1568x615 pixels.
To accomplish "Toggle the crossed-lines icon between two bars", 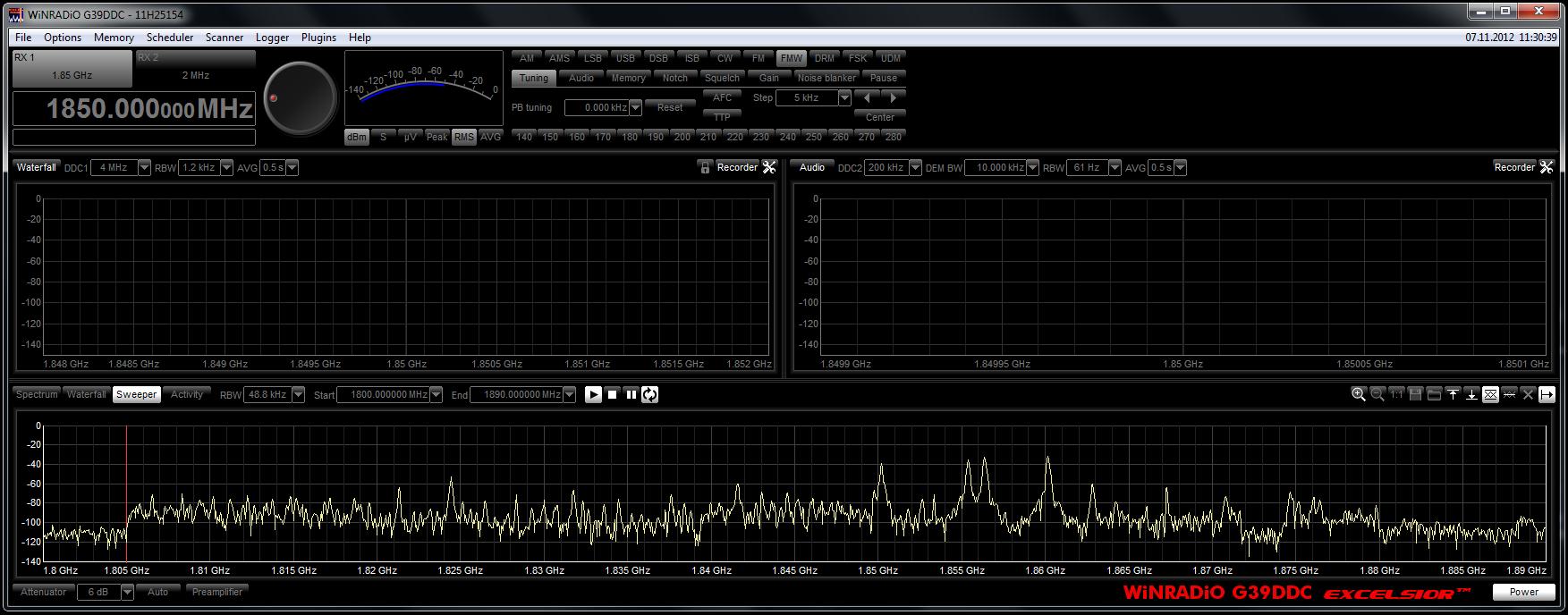I will point(1490,394).
